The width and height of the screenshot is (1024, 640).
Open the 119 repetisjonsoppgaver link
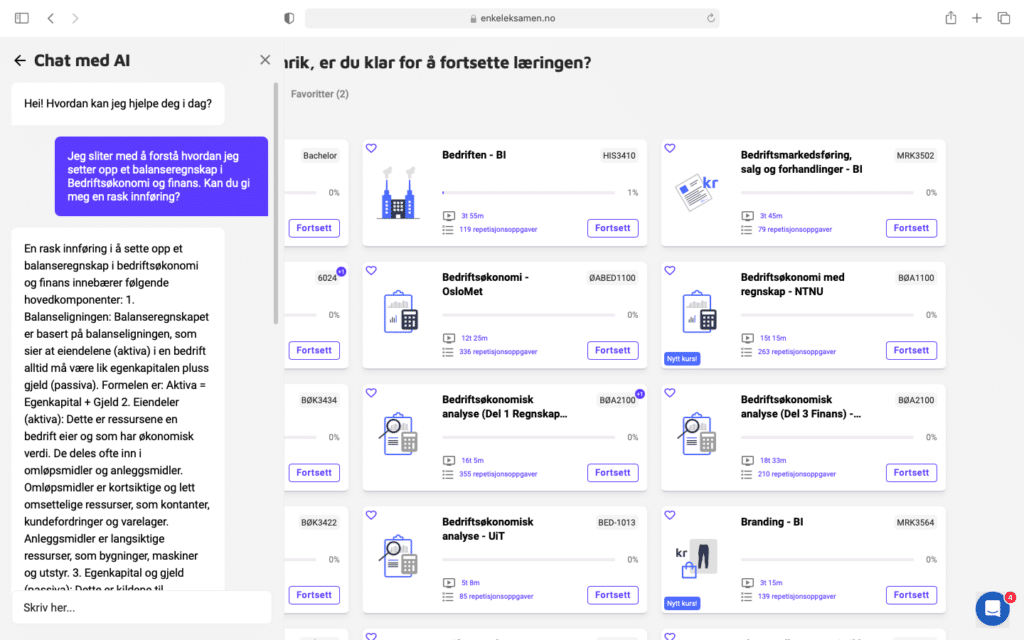491,229
